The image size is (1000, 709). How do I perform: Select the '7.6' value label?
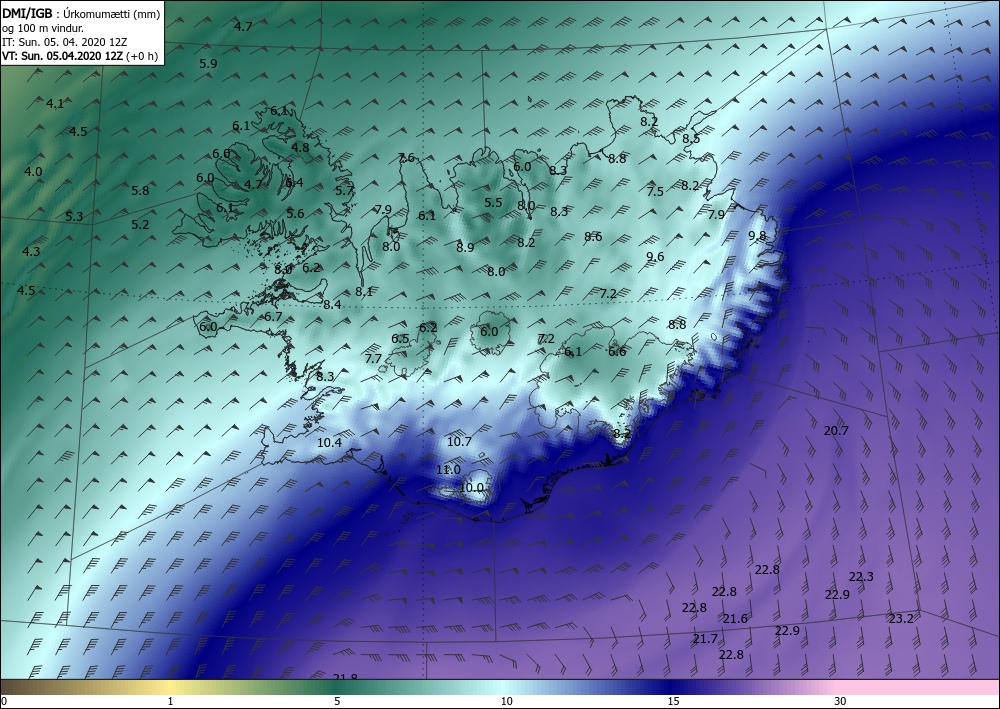point(406,158)
